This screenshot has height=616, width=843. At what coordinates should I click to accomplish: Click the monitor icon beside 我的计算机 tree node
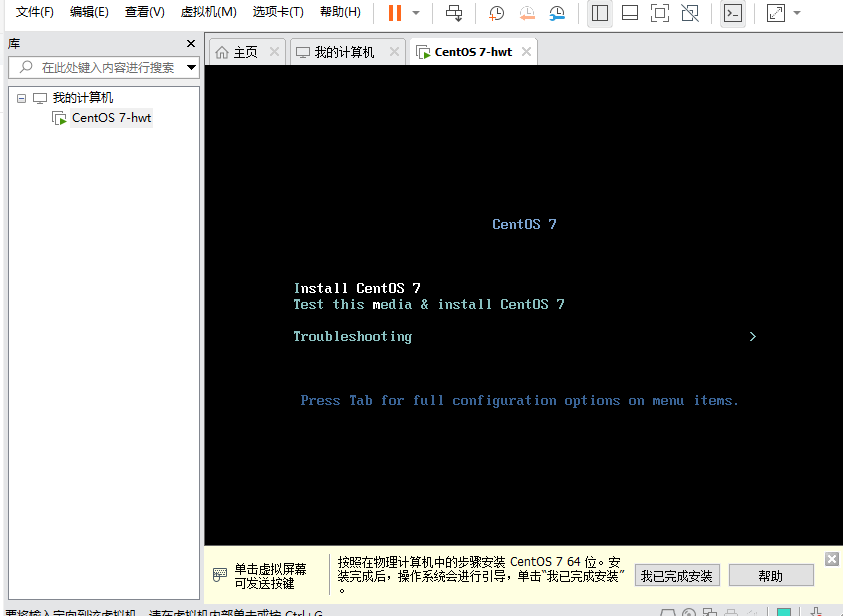tap(40, 98)
